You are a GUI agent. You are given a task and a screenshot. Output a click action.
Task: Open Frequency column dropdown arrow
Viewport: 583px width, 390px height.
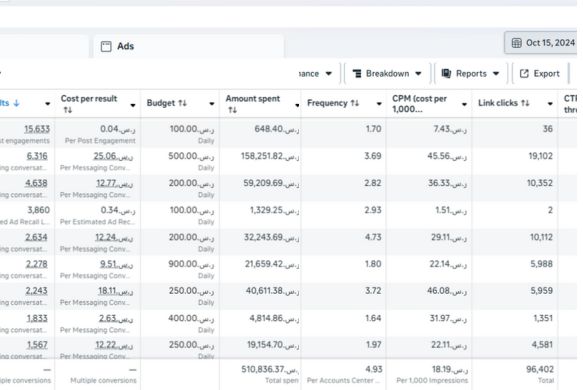(379, 104)
